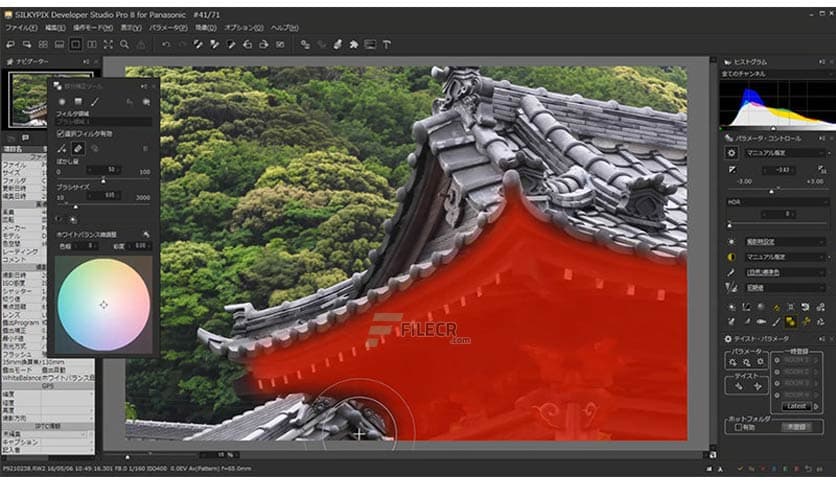This screenshot has height=484, width=836.
Task: Click the highlighted yellow partial correction tool icon
Action: click(791, 321)
